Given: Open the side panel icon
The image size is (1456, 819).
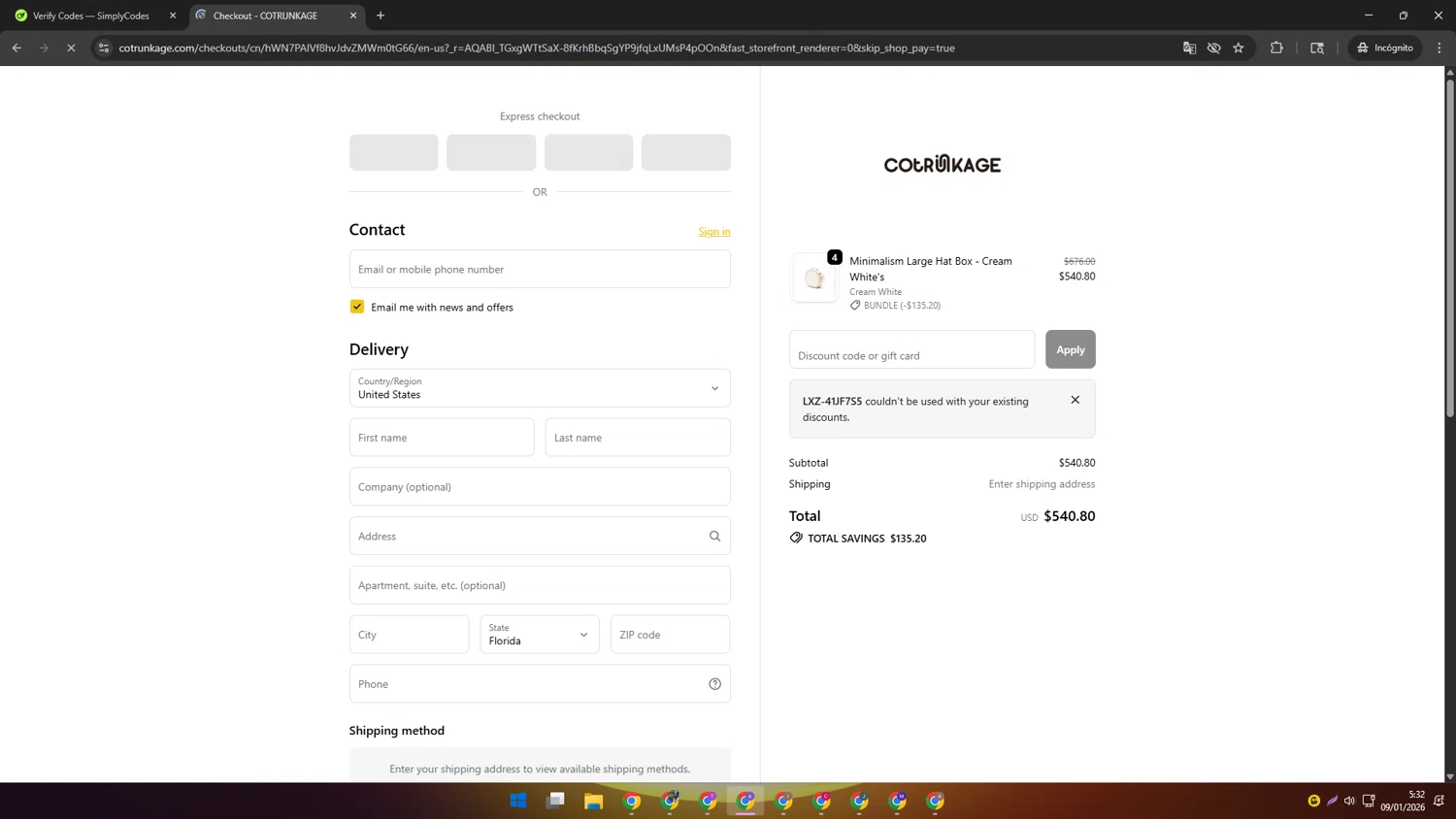Looking at the screenshot, I should click(x=1317, y=48).
